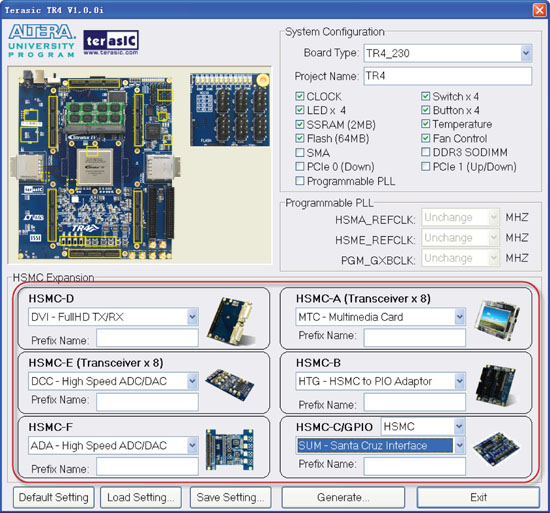
Task: Click the Santa Cruz interface board image
Action: pos(496,449)
